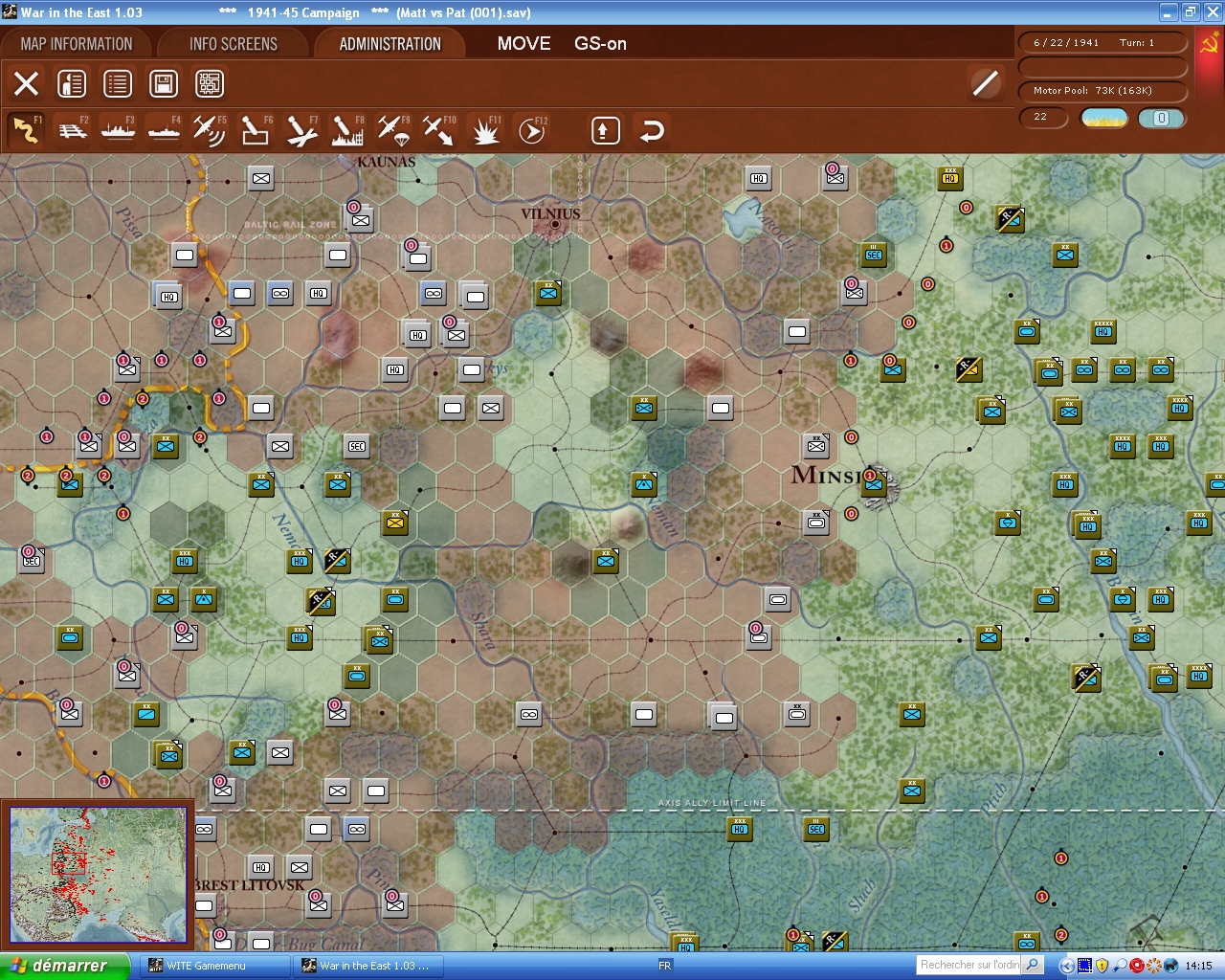1225x980 pixels.
Task: Click the Brest Litovsk label
Action: (251, 884)
